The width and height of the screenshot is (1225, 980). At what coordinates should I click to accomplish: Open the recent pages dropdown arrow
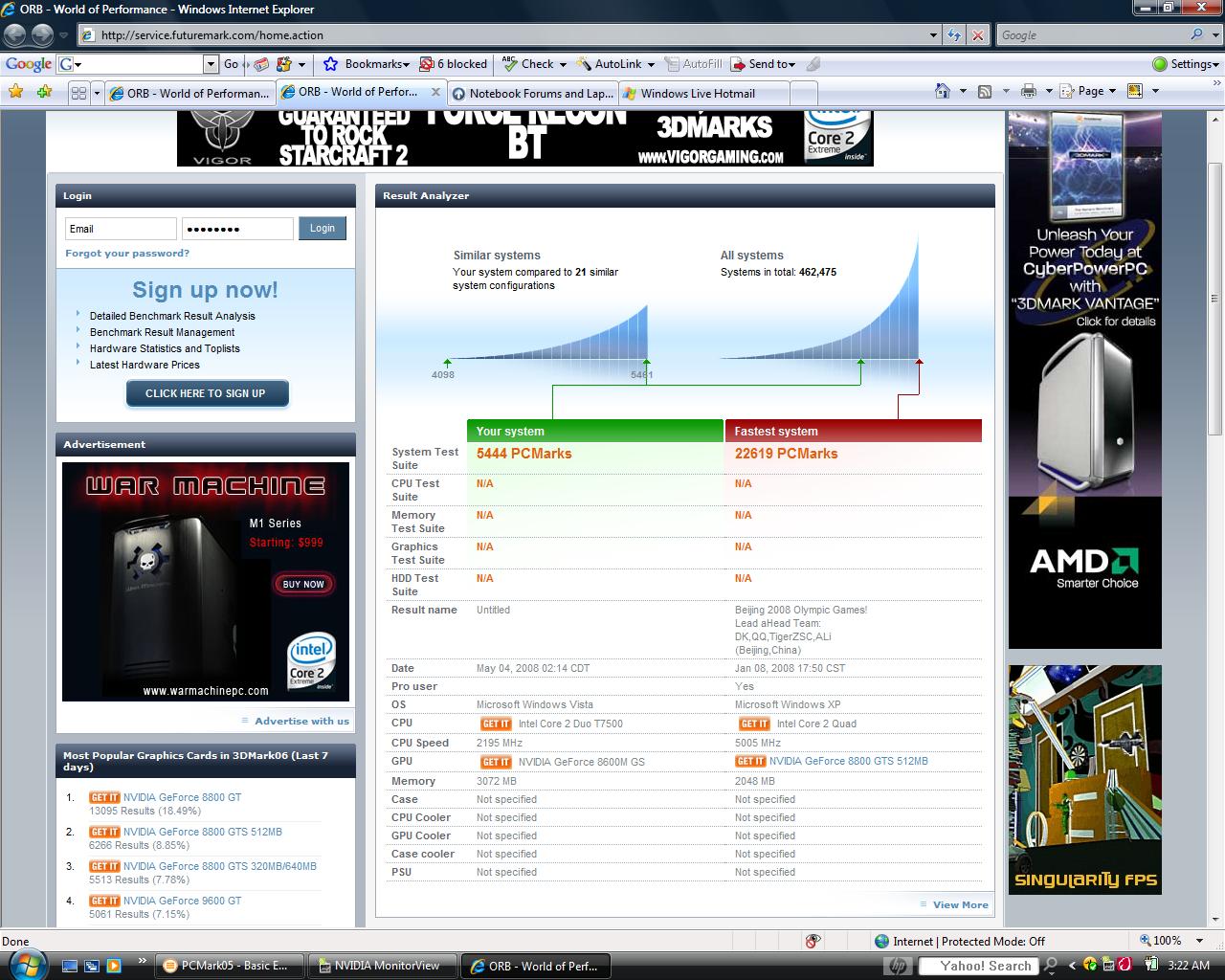[63, 35]
